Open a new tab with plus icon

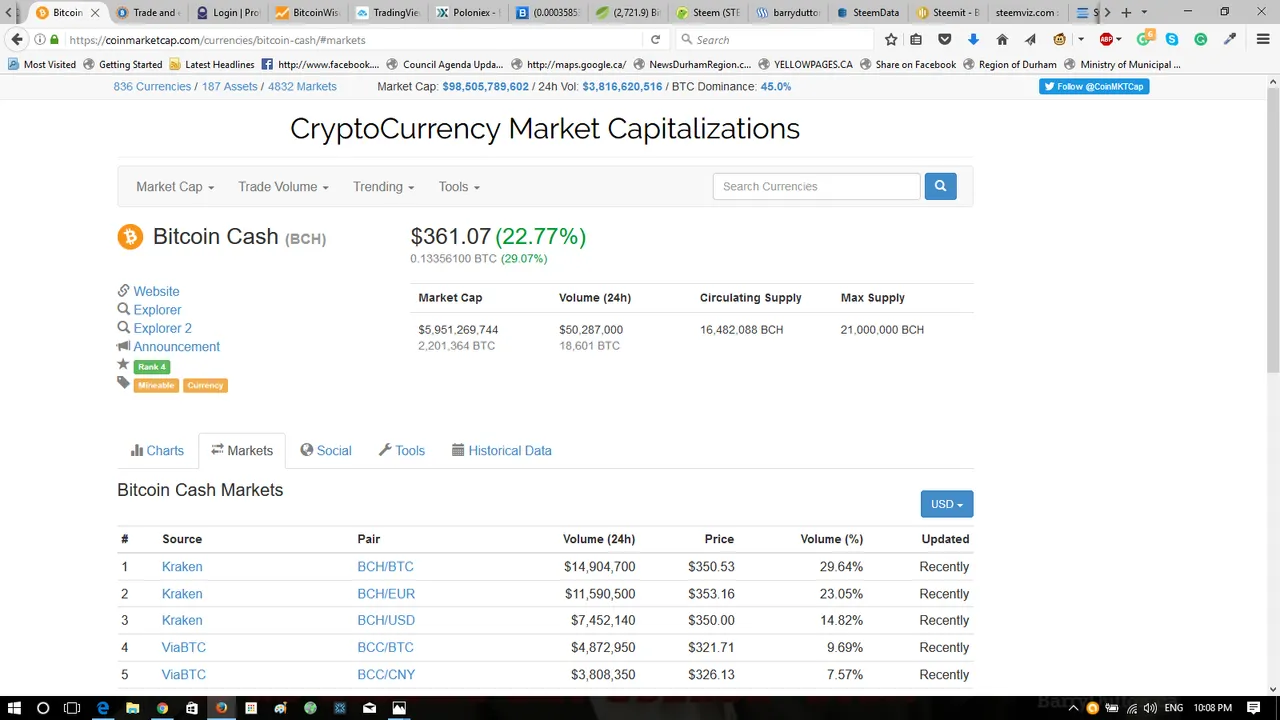tap(1126, 13)
